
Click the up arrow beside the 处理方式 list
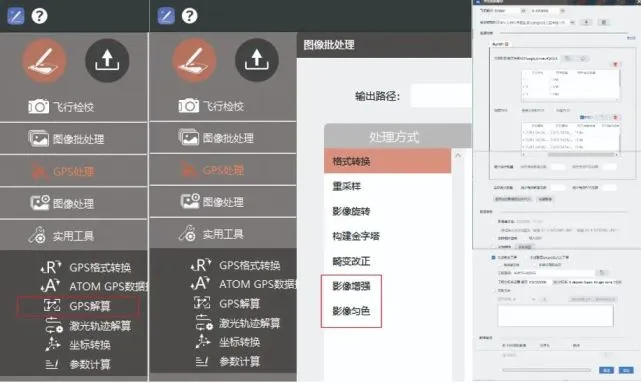coord(458,156)
